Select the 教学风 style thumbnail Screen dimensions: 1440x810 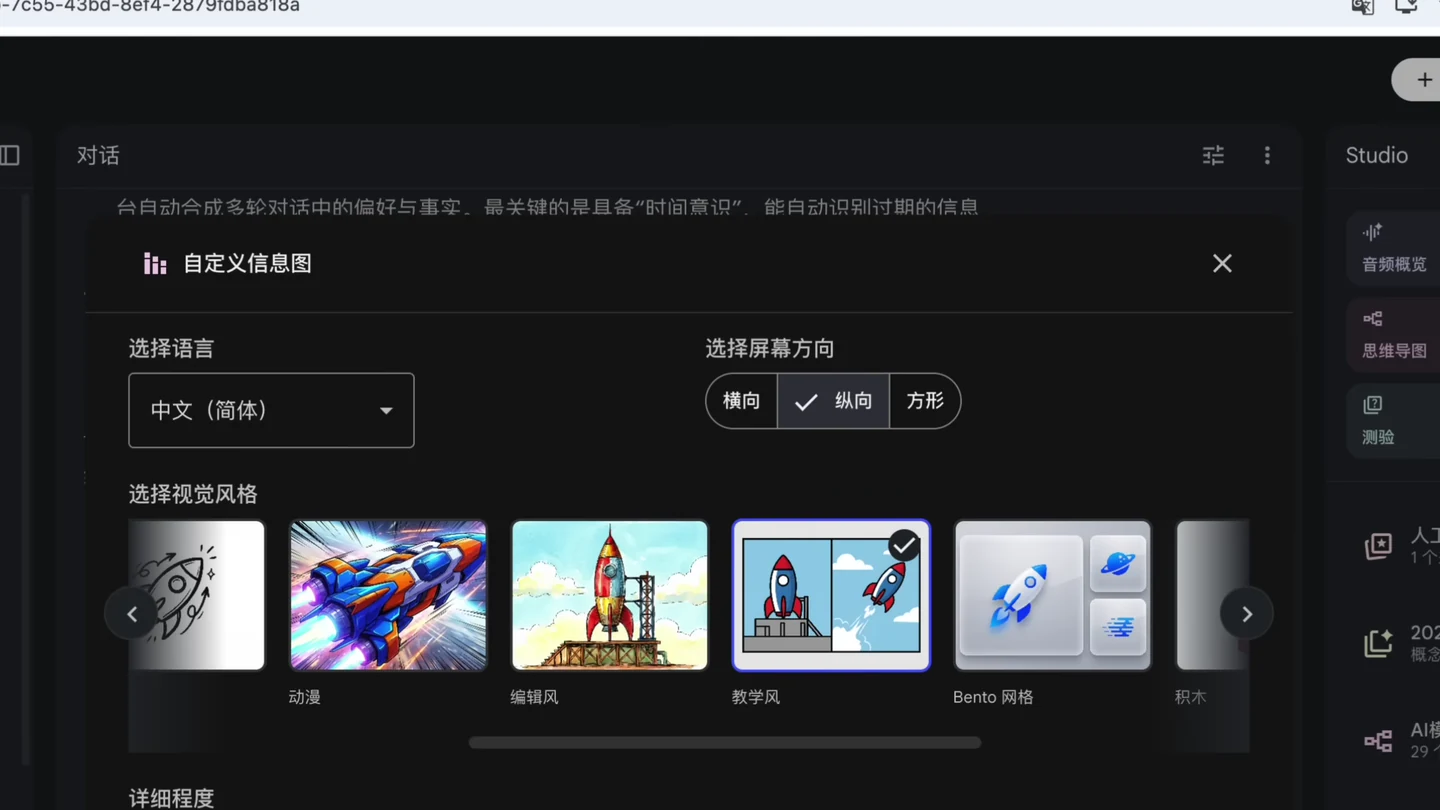point(831,595)
